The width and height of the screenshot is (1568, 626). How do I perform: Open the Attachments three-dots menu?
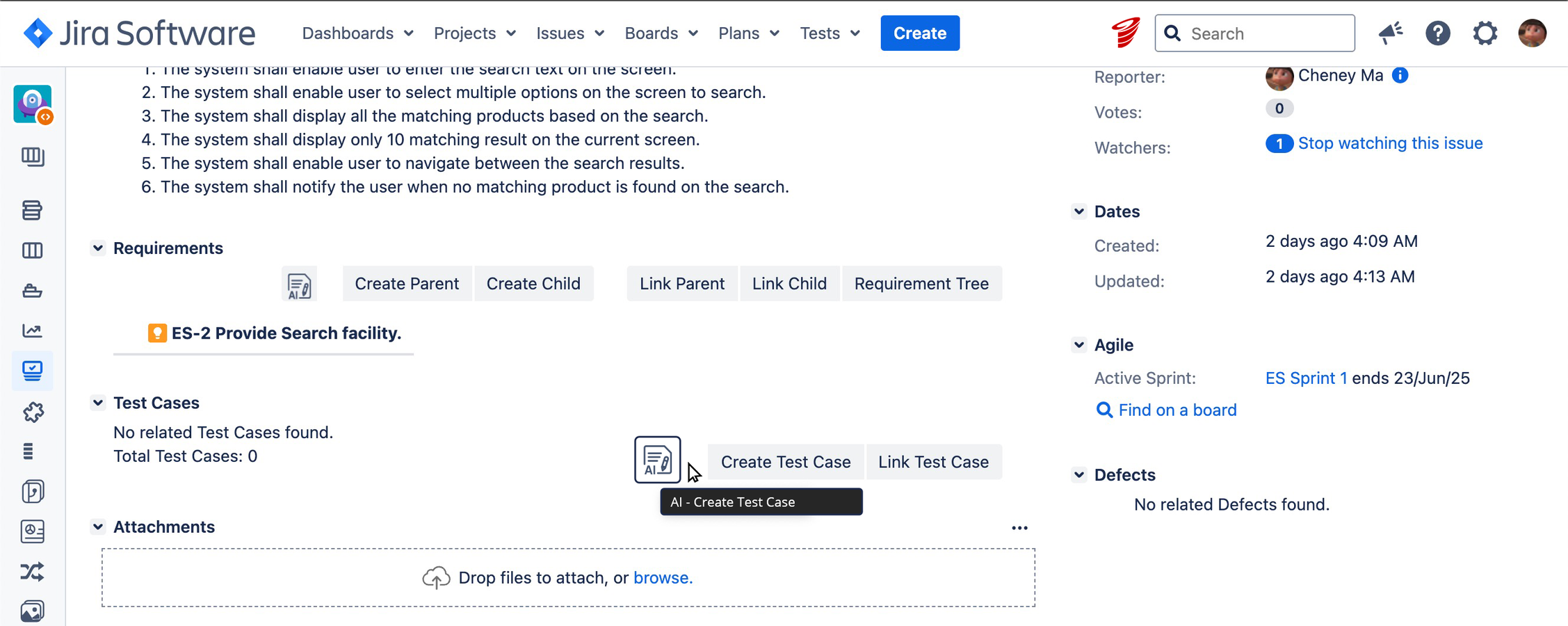point(1019,528)
